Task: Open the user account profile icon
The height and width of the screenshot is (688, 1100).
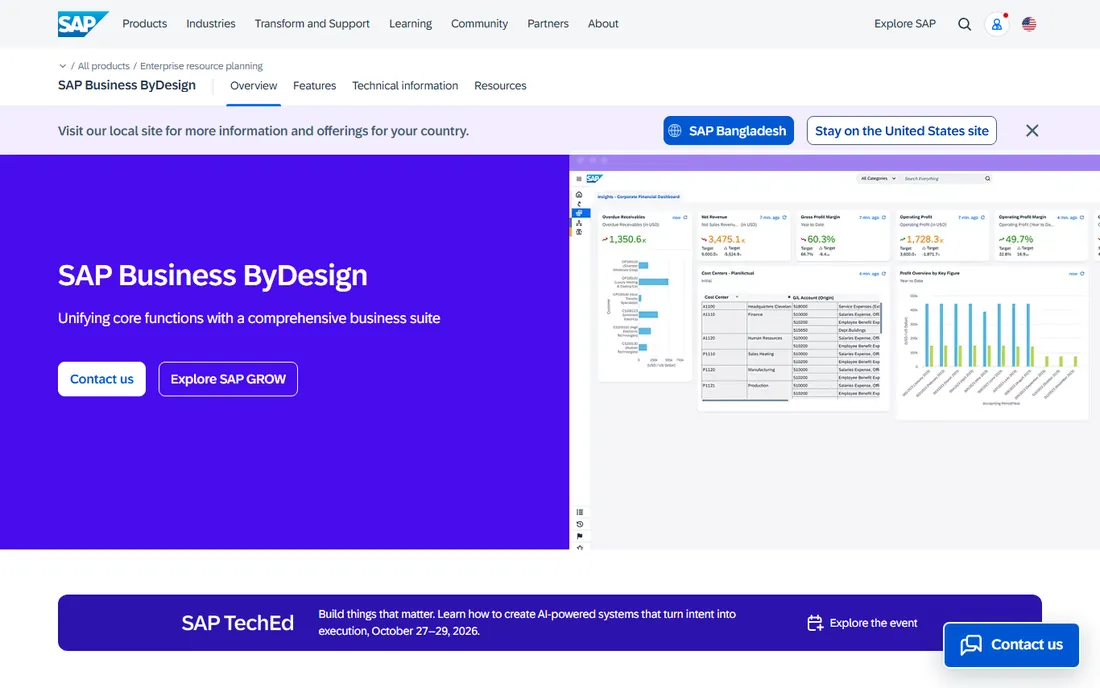Action: 996,24
